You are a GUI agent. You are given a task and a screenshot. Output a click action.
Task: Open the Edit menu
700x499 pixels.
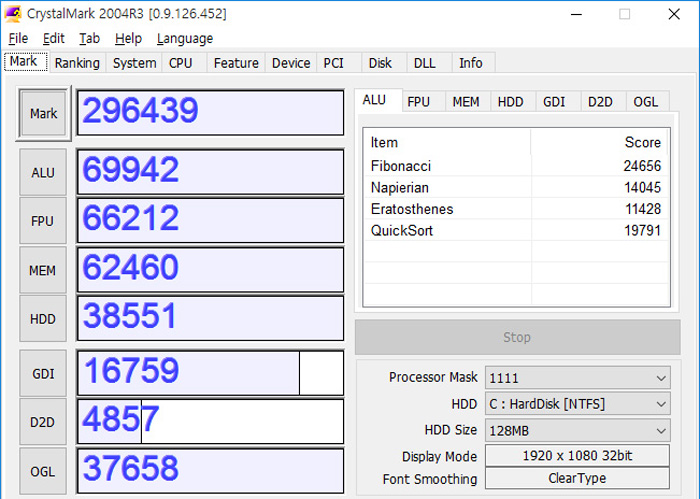coord(54,39)
